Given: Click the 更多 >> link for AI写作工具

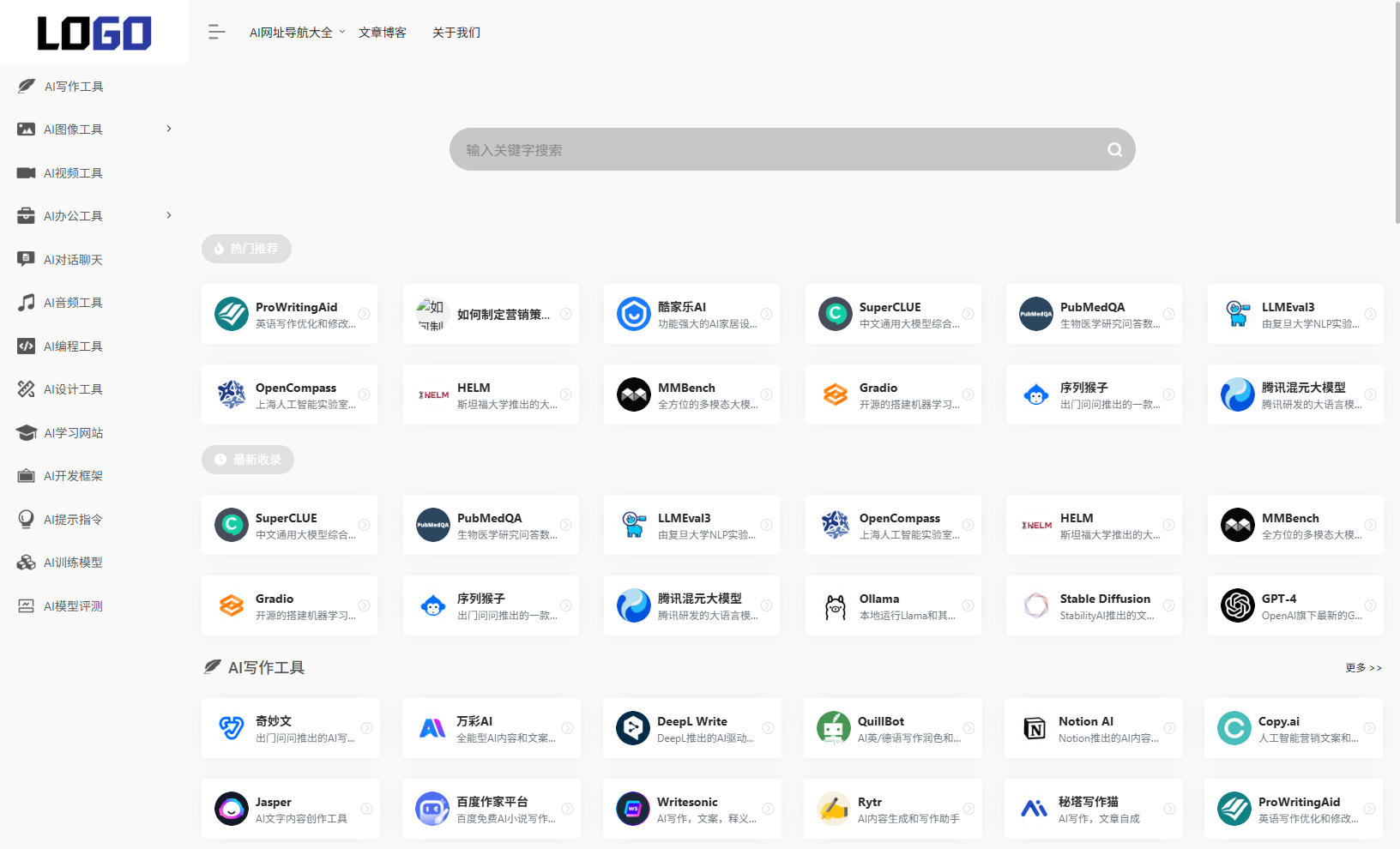Looking at the screenshot, I should 1363,667.
